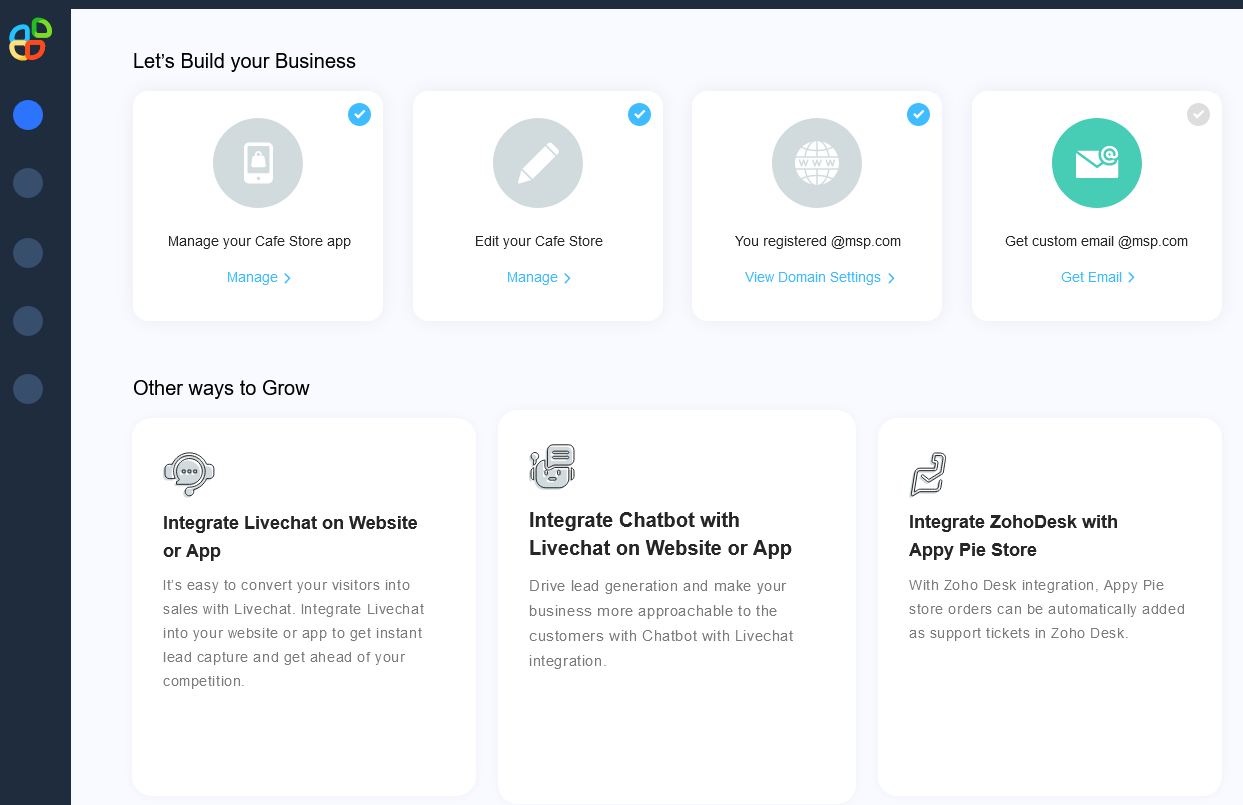1243x805 pixels.
Task: Follow the Get Email link
Action: point(1091,277)
